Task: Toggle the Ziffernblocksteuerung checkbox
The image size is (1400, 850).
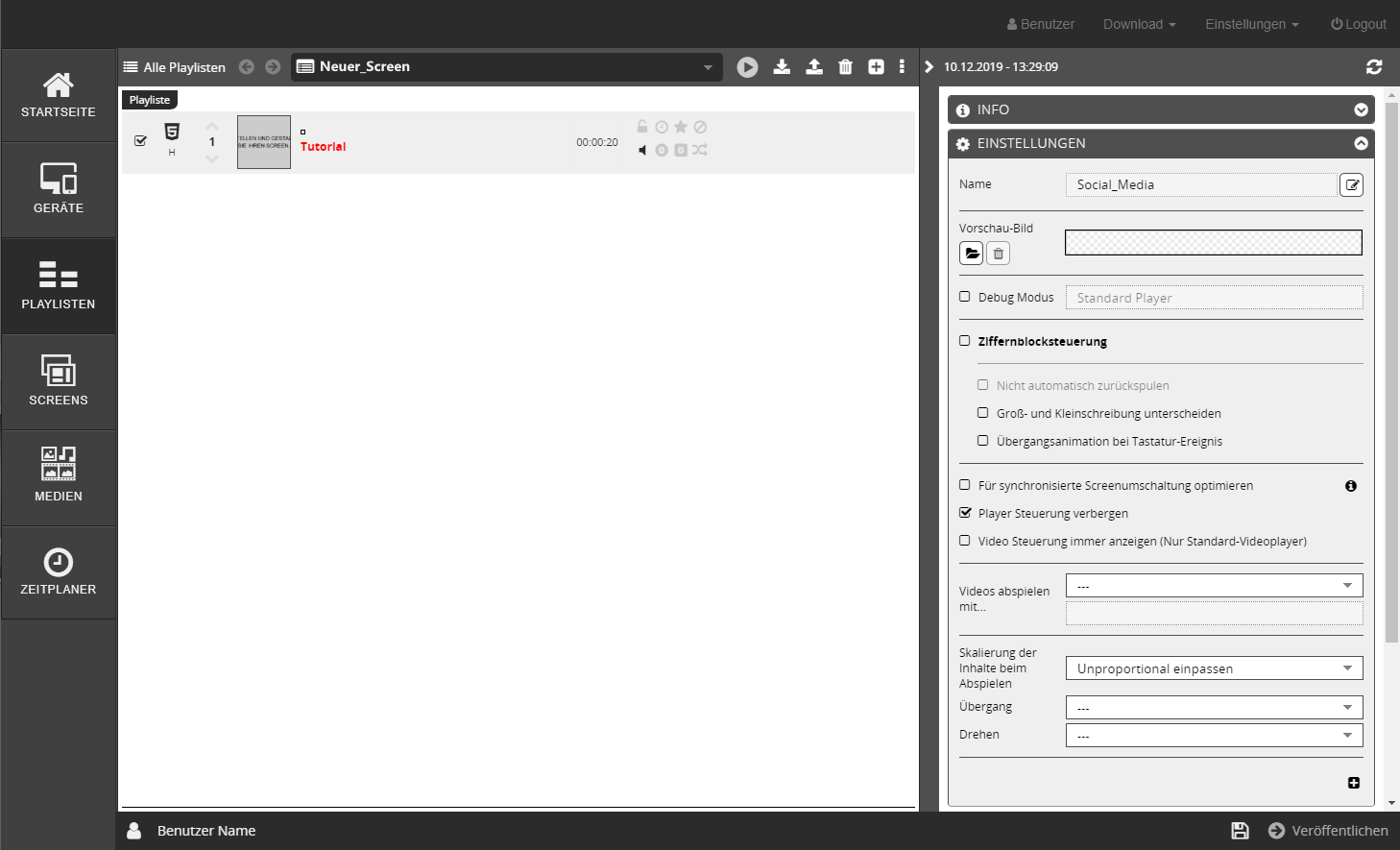Action: pyautogui.click(x=965, y=341)
